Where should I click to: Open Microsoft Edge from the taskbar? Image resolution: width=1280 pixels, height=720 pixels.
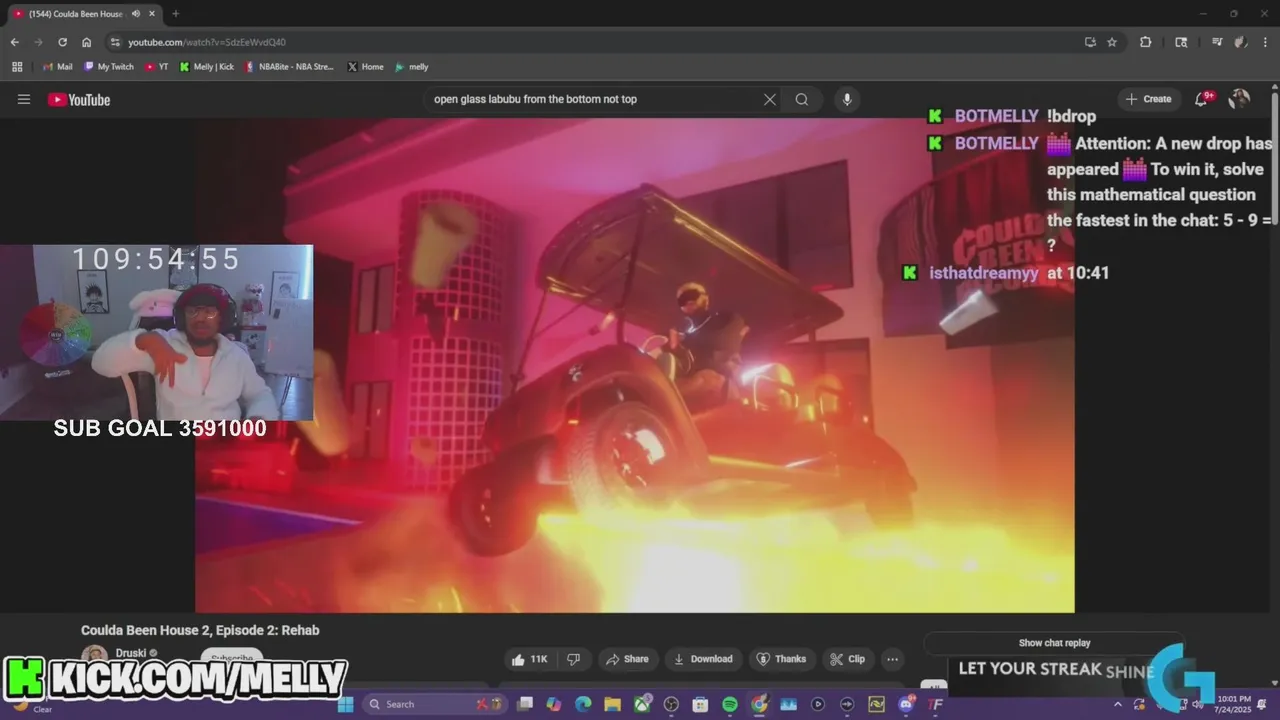583,704
